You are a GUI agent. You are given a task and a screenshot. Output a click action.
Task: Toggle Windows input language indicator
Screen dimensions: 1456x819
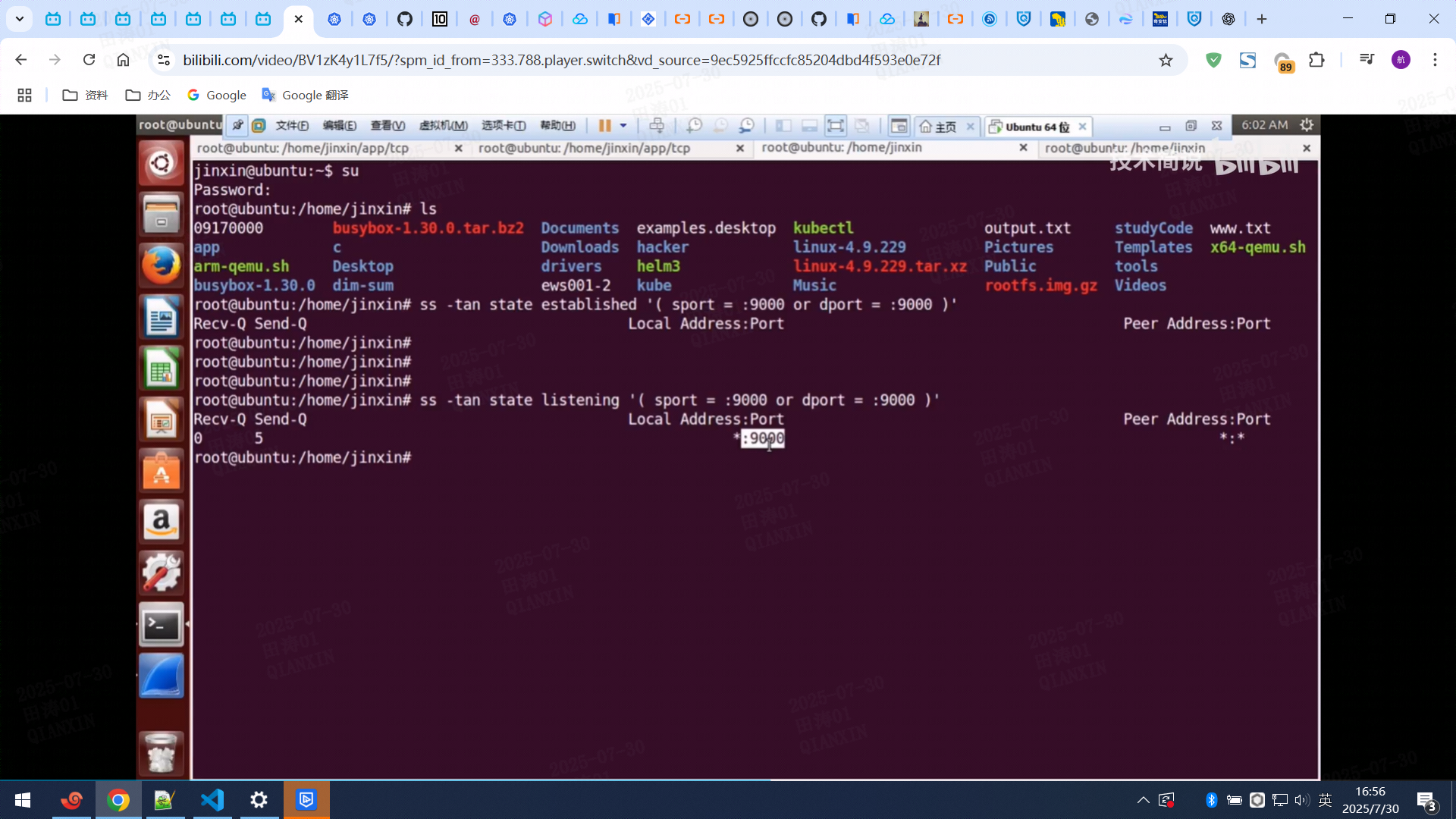(x=1325, y=800)
